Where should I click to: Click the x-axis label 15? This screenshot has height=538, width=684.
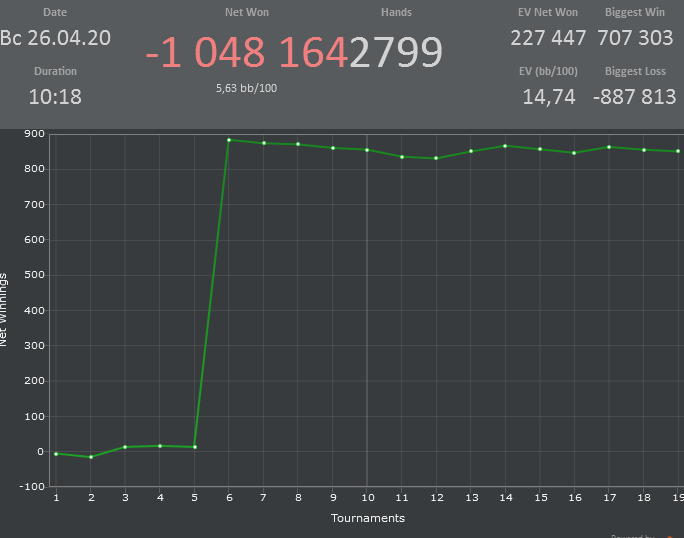tap(541, 498)
